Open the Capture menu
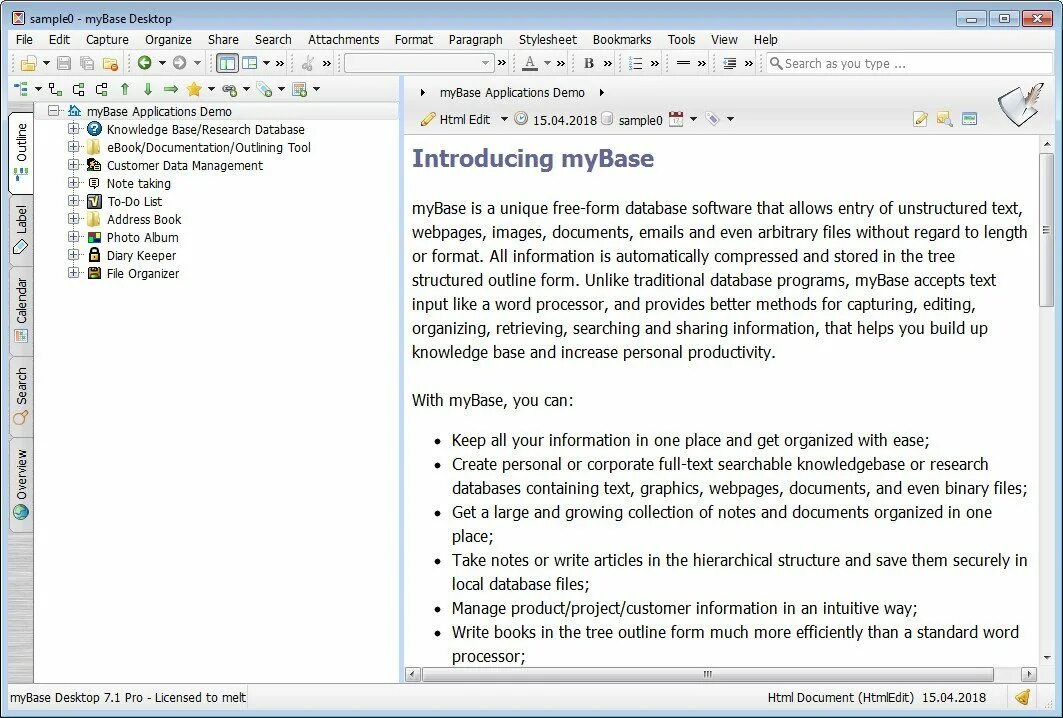The height and width of the screenshot is (718, 1063). pyautogui.click(x=107, y=39)
